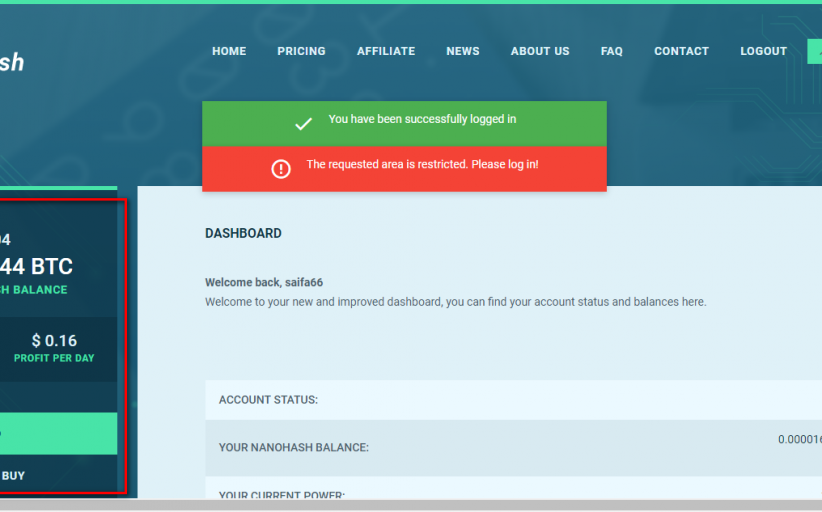
Task: Open the AFFILIATE navigation link
Action: pyautogui.click(x=386, y=51)
